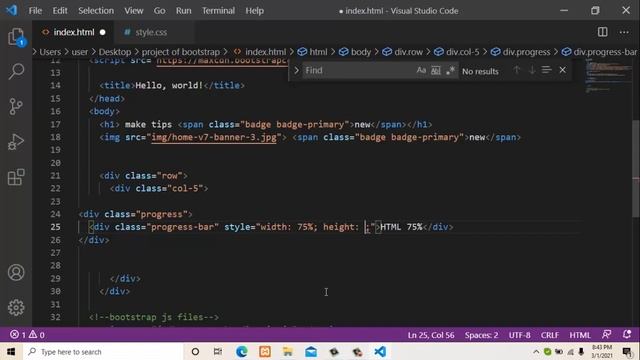
Task: Open the Go menu
Action: pyautogui.click(x=159, y=11)
